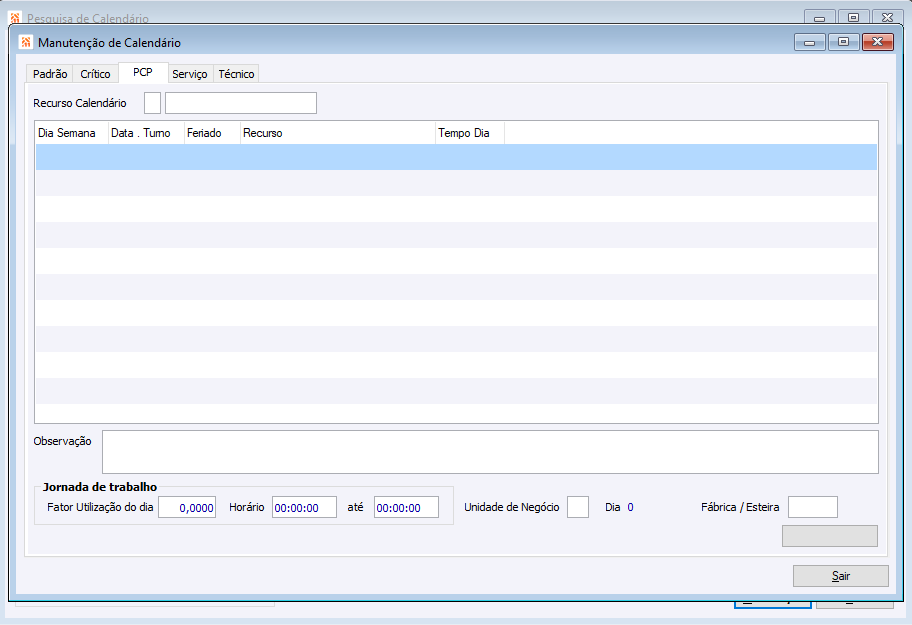The image size is (912, 625).
Task: Select the PCP tab
Action: [143, 72]
